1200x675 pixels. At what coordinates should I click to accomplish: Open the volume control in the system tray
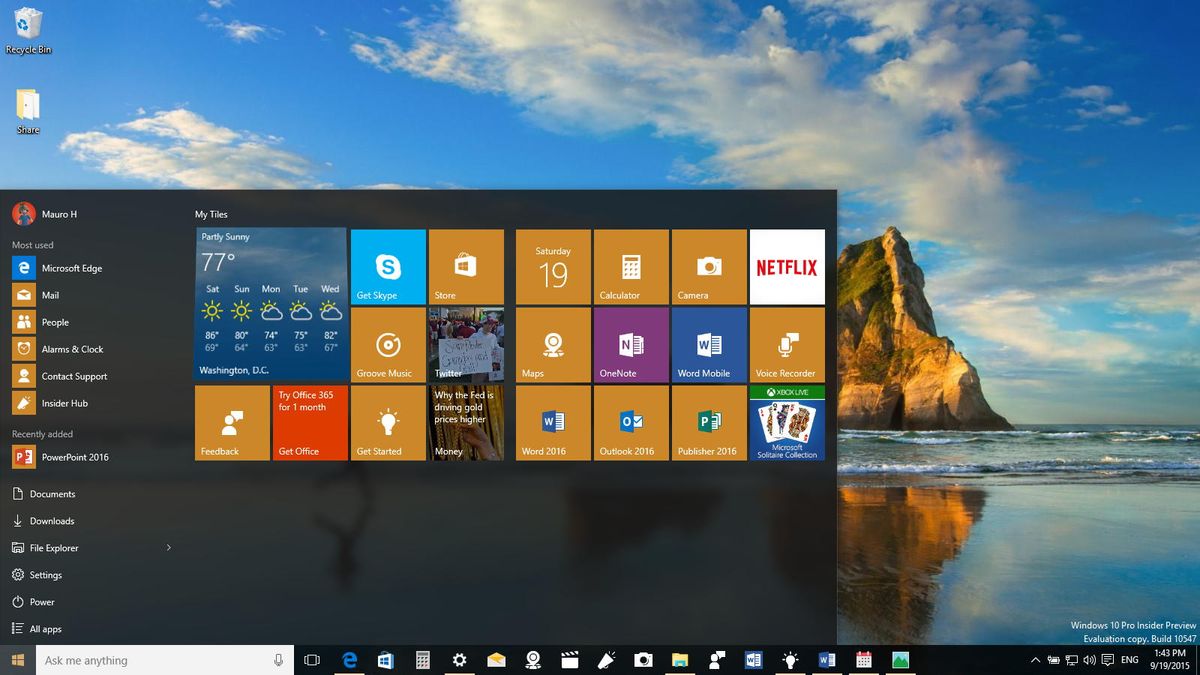tap(1089, 660)
